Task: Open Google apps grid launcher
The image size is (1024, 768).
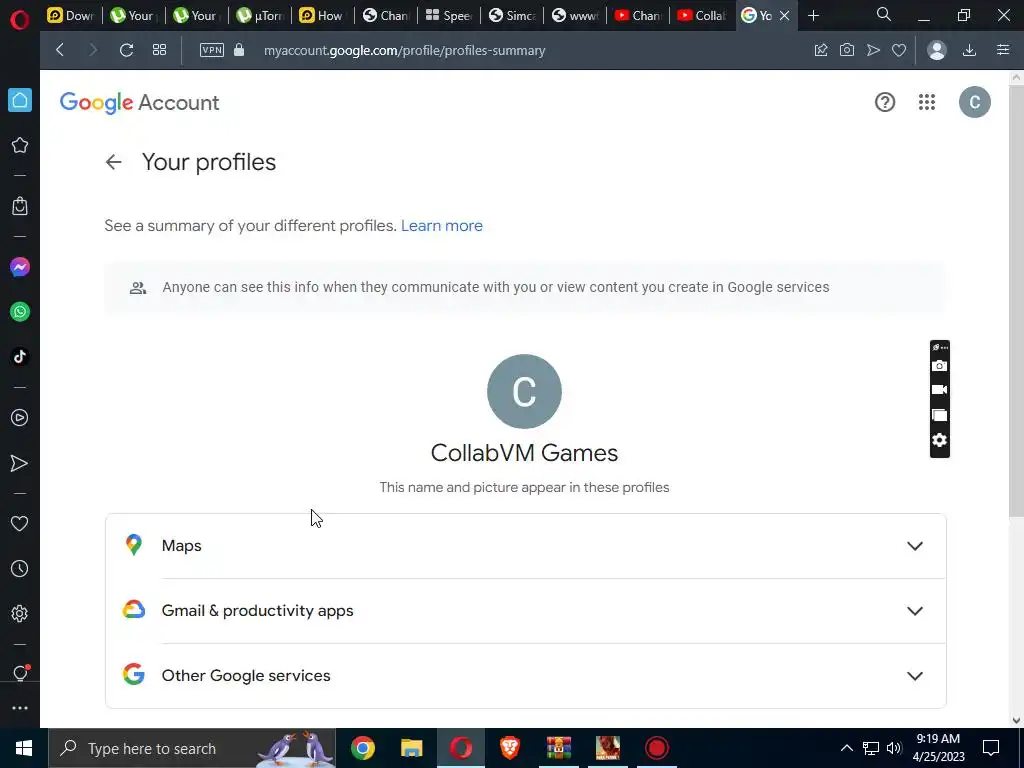Action: point(927,102)
